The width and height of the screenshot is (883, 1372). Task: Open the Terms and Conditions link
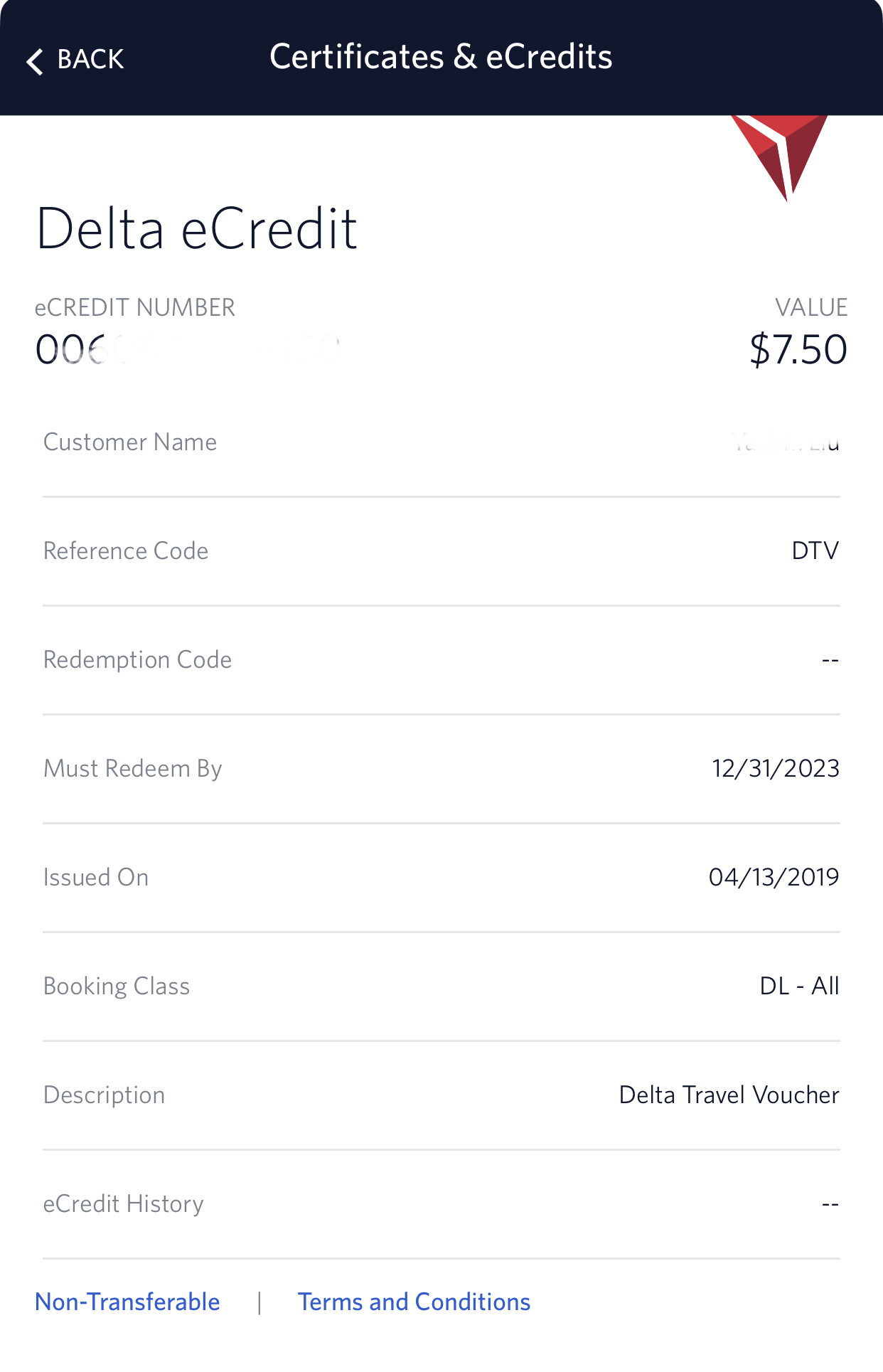click(x=414, y=1302)
